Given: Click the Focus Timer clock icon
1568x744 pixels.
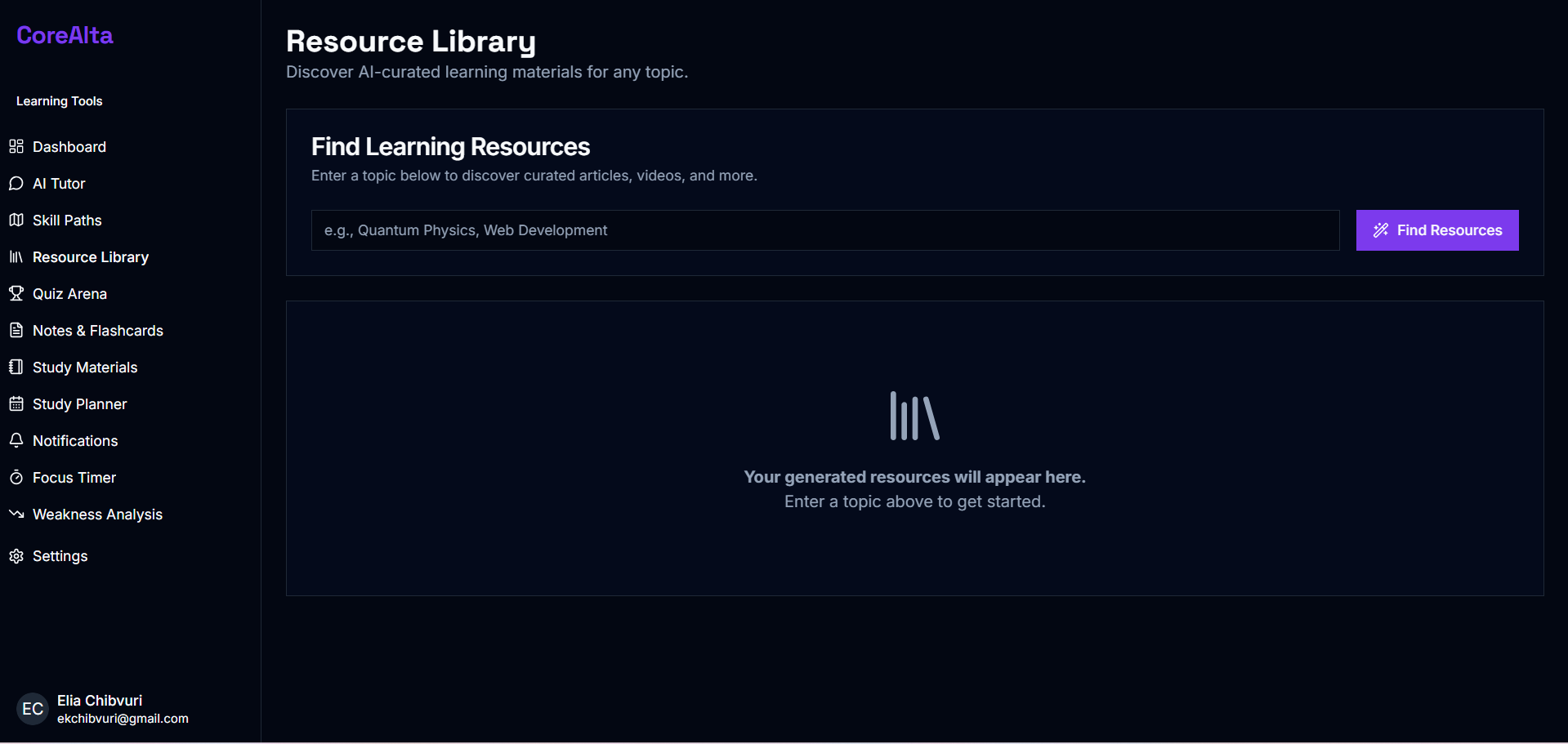Looking at the screenshot, I should coord(16,478).
